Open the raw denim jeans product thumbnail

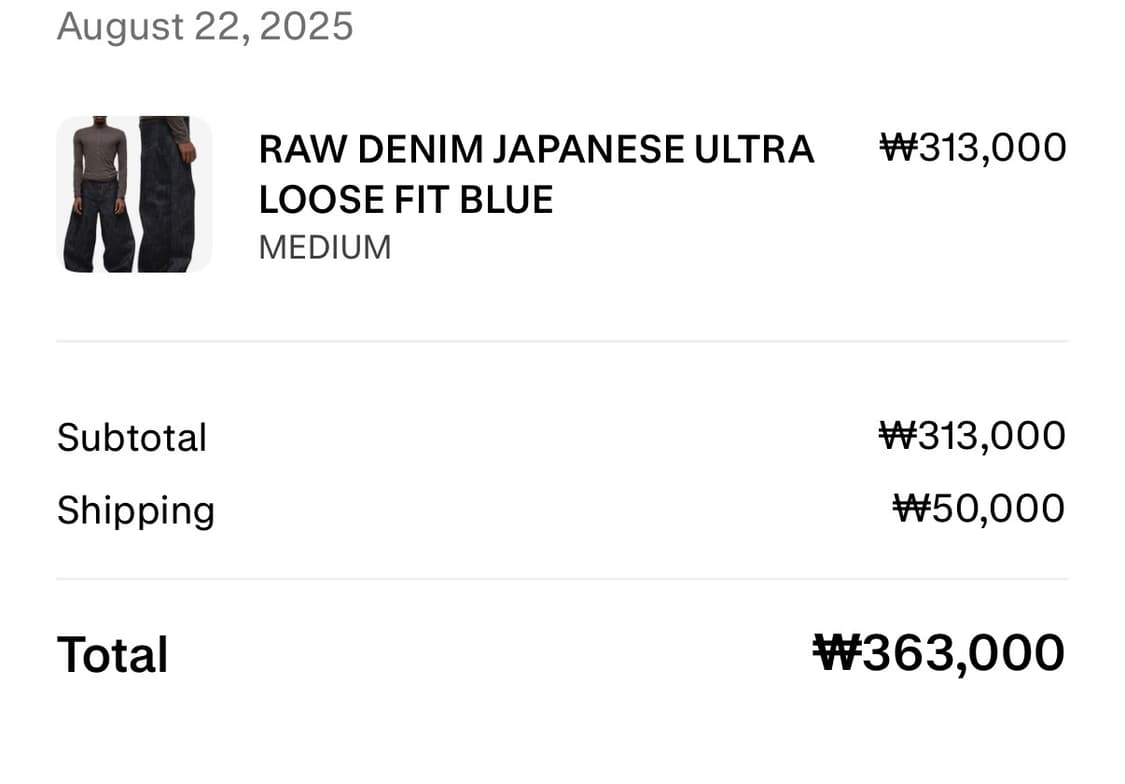(x=134, y=194)
